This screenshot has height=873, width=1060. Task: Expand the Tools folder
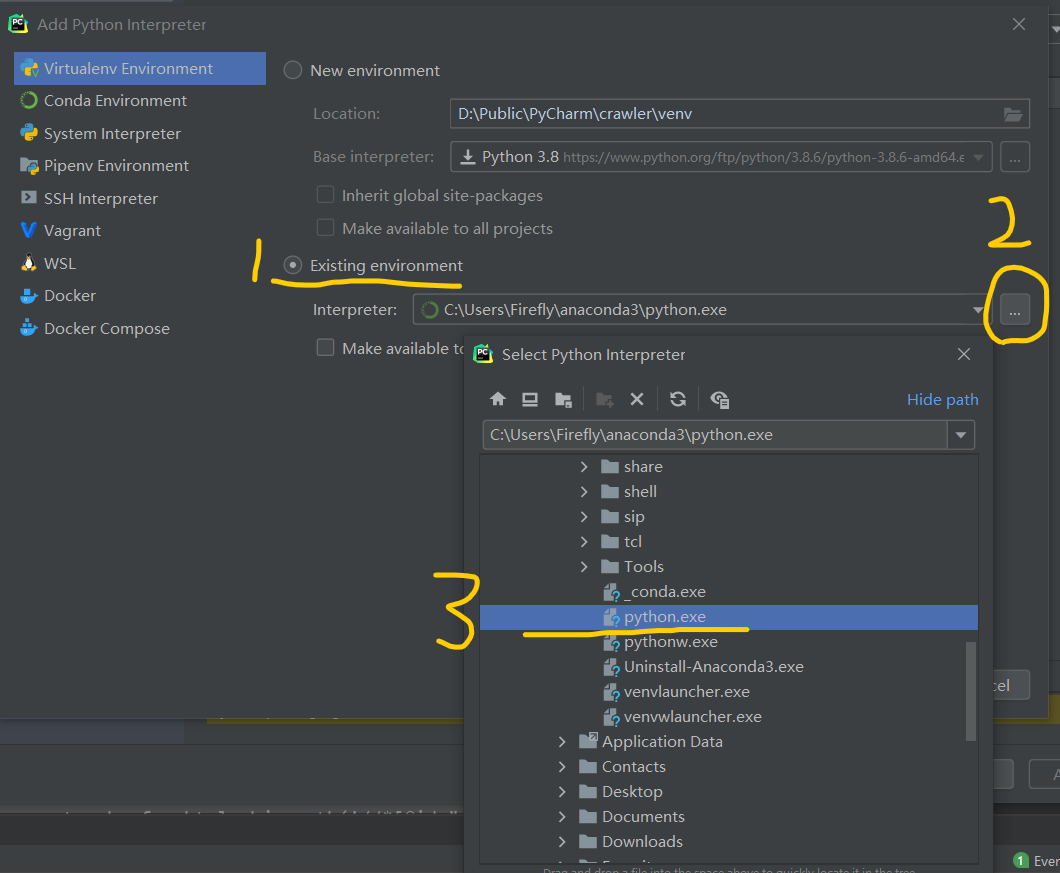pos(584,567)
